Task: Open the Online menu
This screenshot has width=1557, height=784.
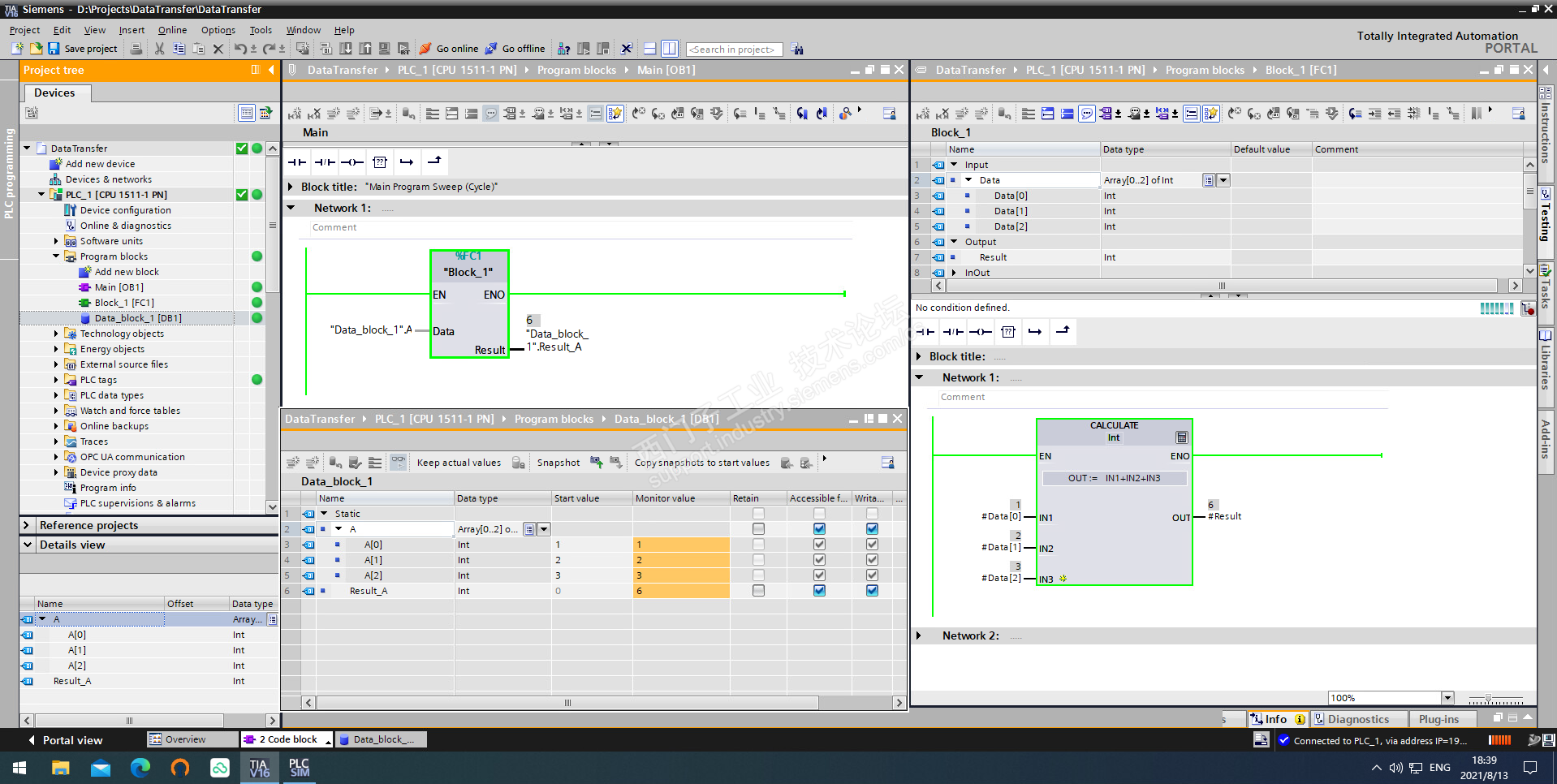Action: click(x=172, y=30)
